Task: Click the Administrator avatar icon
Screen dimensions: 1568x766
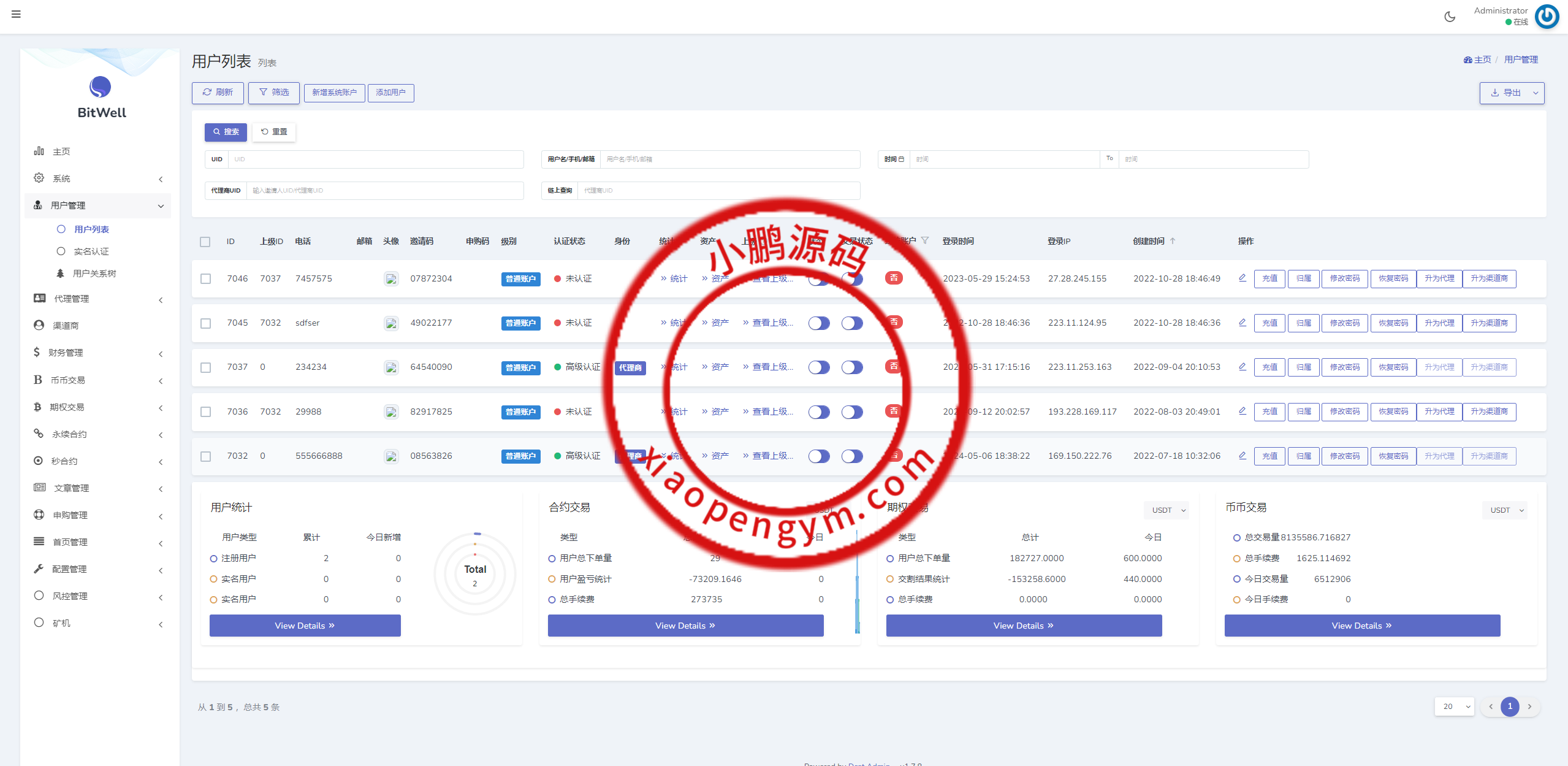Action: click(1547, 17)
